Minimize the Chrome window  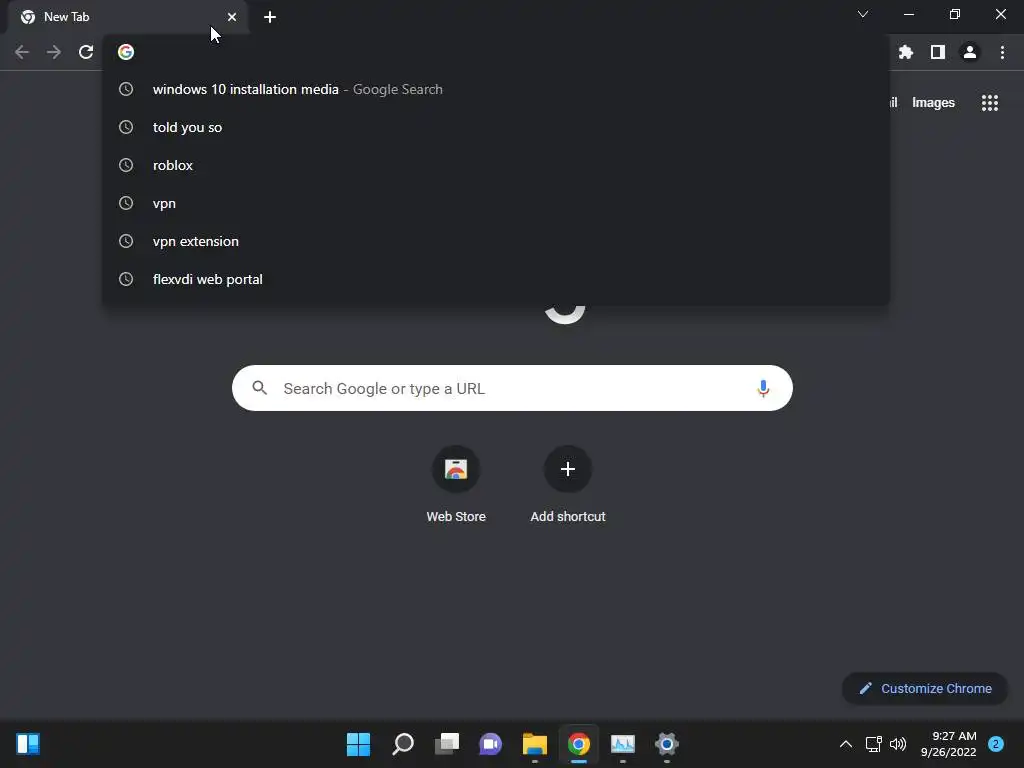909,14
